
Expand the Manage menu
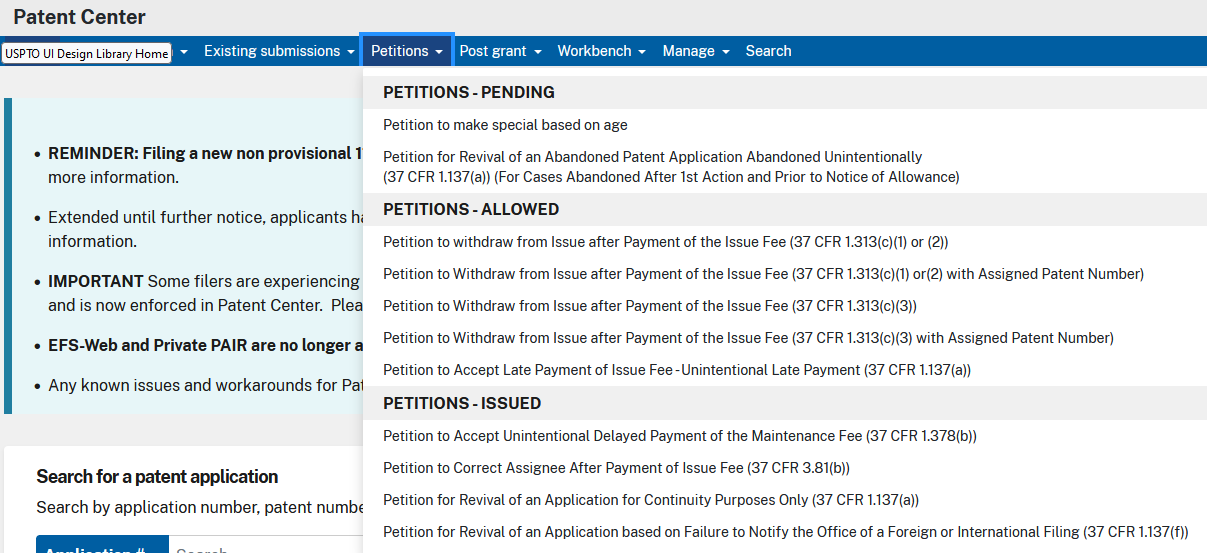click(x=696, y=51)
